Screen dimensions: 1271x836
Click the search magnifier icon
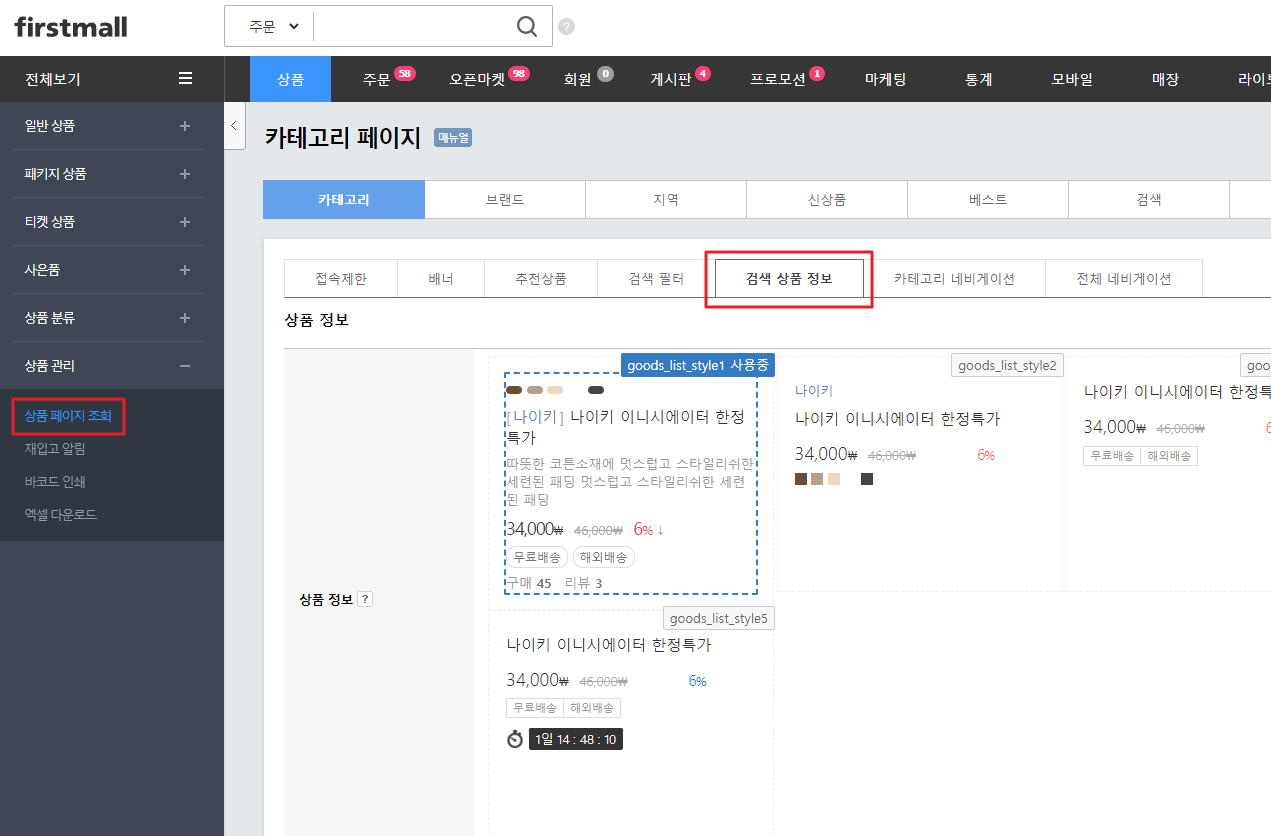pyautogui.click(x=527, y=26)
